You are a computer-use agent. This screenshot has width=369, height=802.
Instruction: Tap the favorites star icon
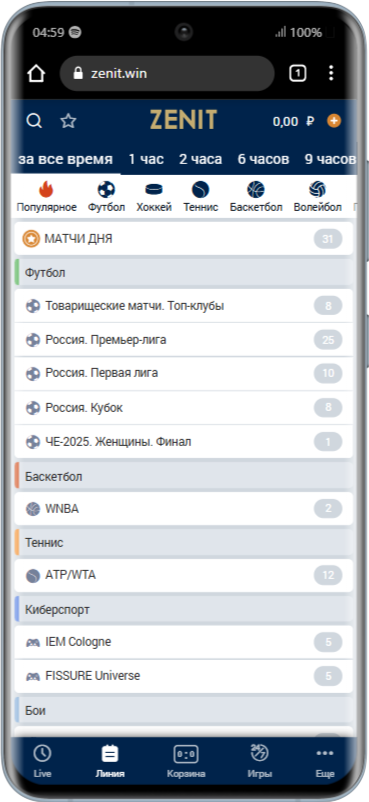tap(68, 121)
